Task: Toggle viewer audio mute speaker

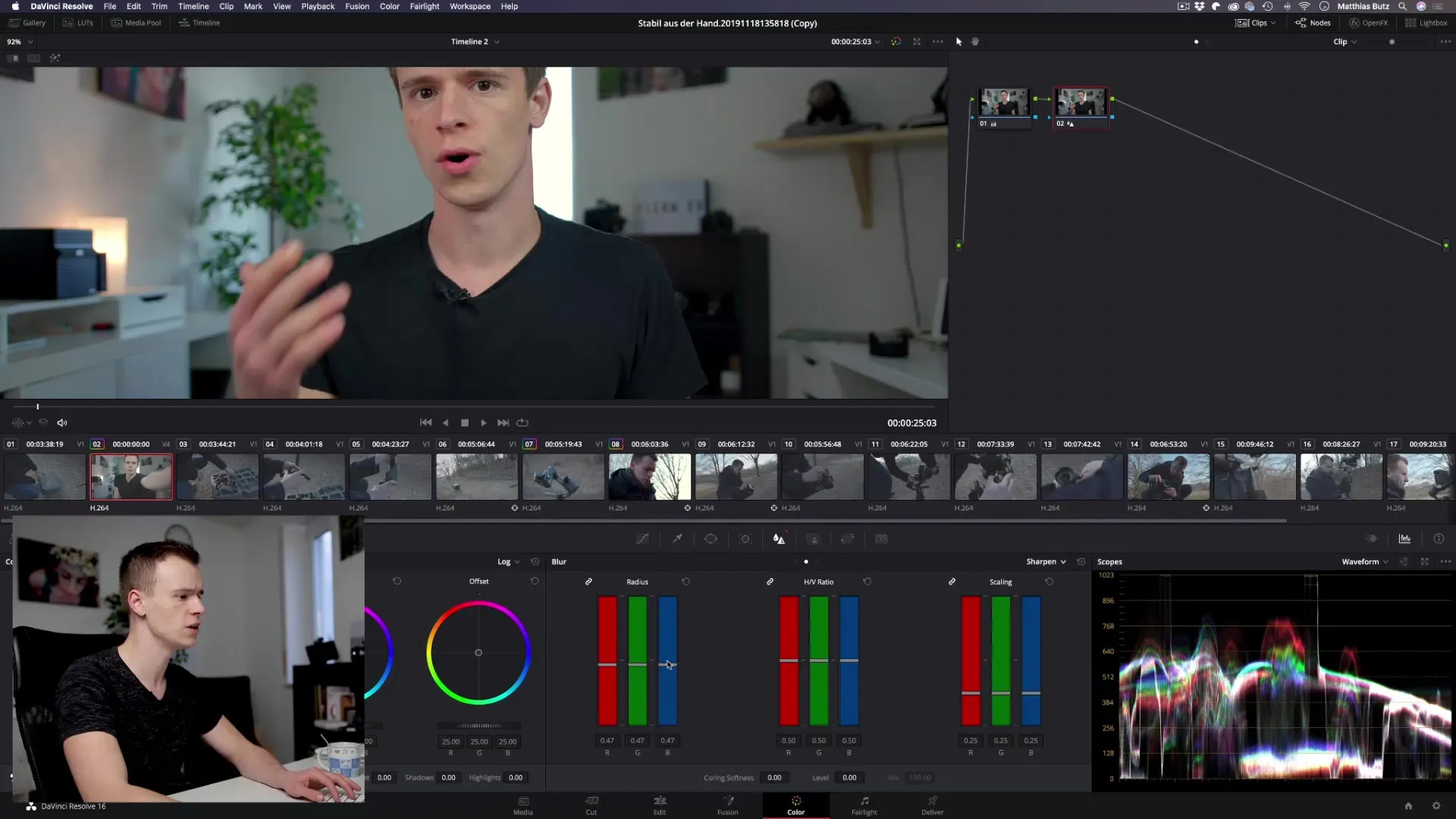Action: coord(62,423)
